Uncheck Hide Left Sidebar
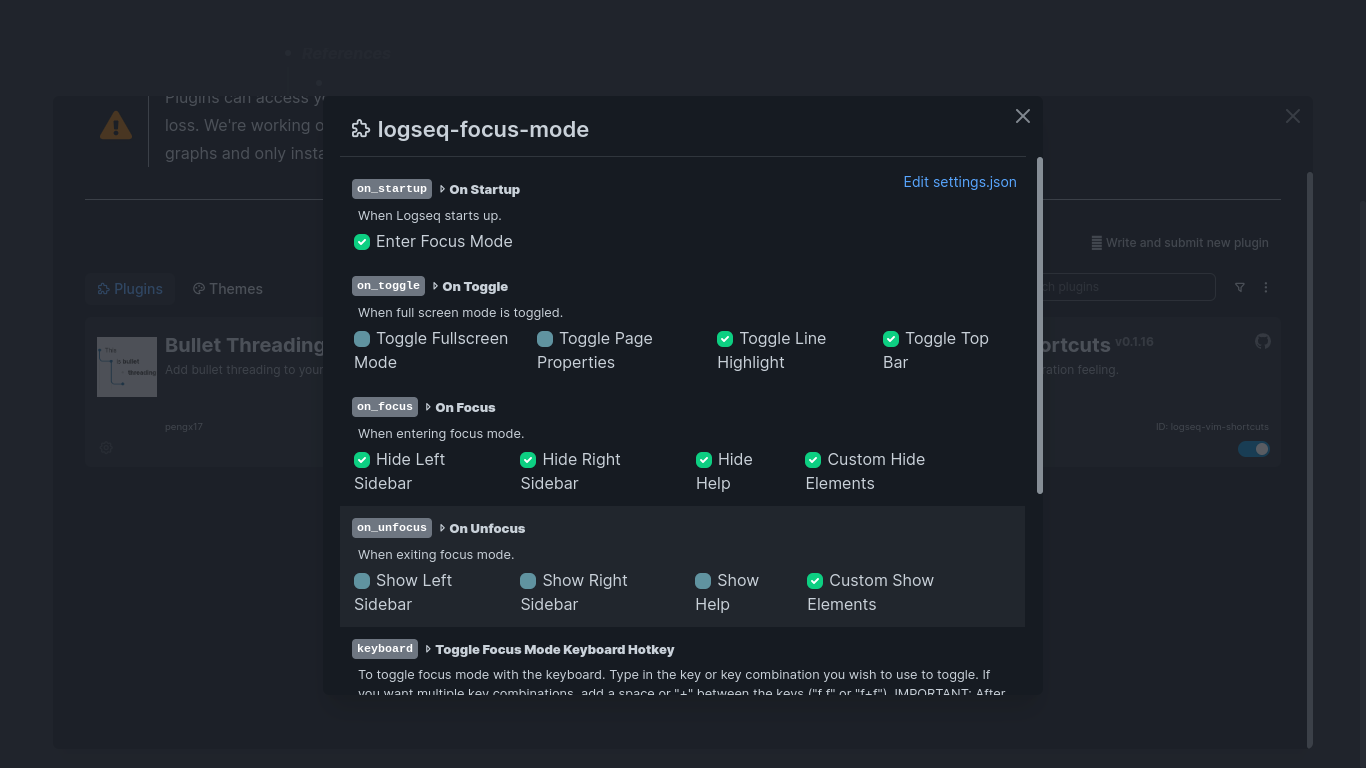The image size is (1366, 768). click(362, 460)
